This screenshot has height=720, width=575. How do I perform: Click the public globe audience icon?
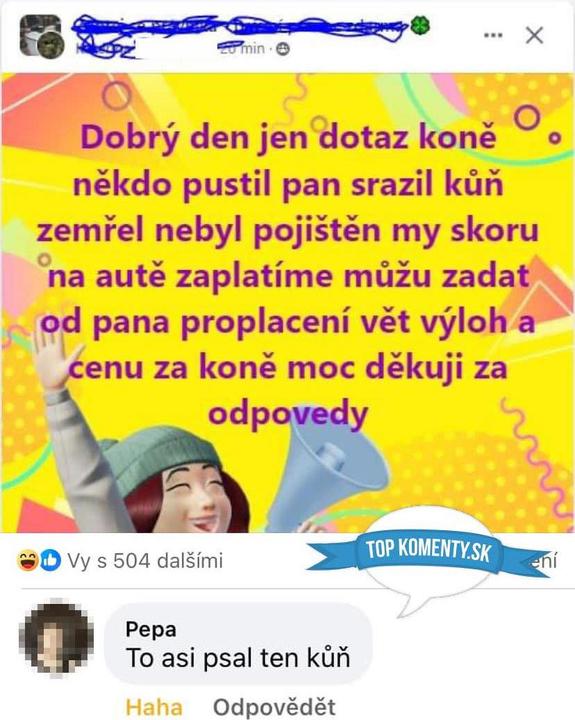click(x=283, y=49)
